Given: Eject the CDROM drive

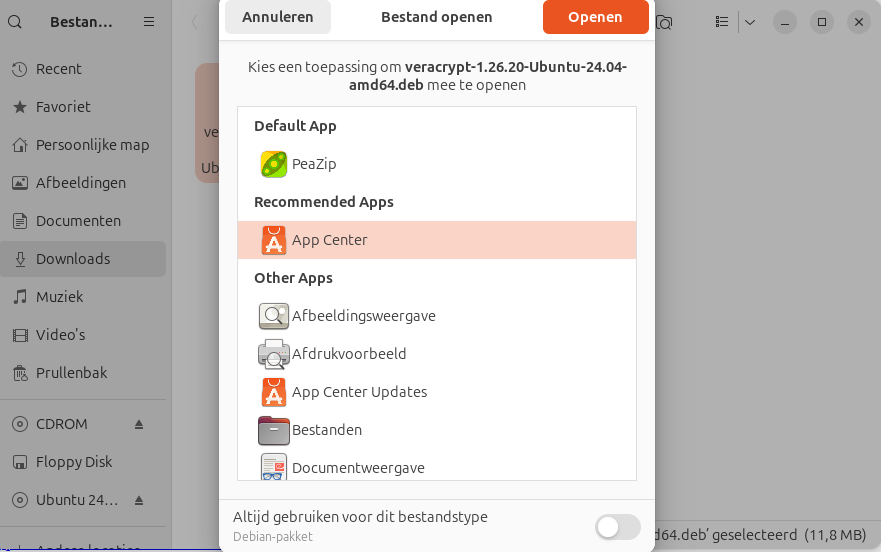Looking at the screenshot, I should pyautogui.click(x=139, y=424).
